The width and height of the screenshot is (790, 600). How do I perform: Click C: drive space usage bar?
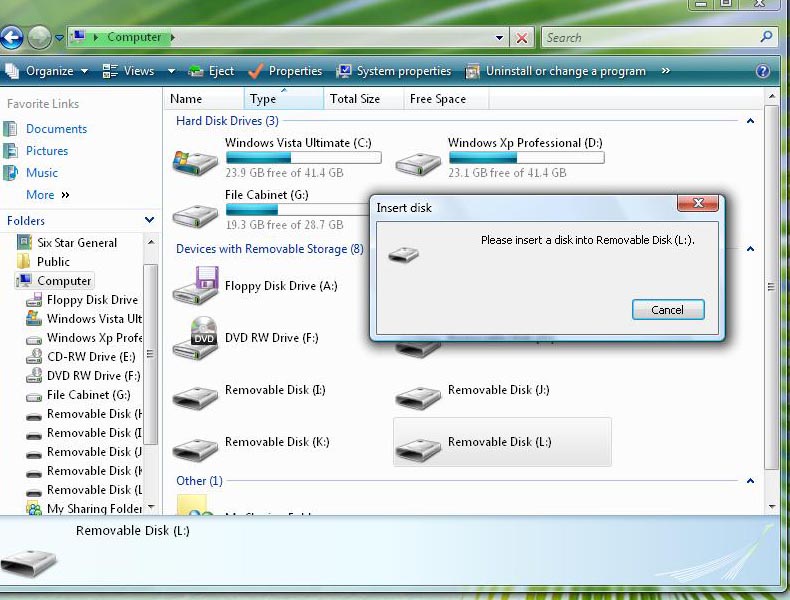[x=303, y=158]
